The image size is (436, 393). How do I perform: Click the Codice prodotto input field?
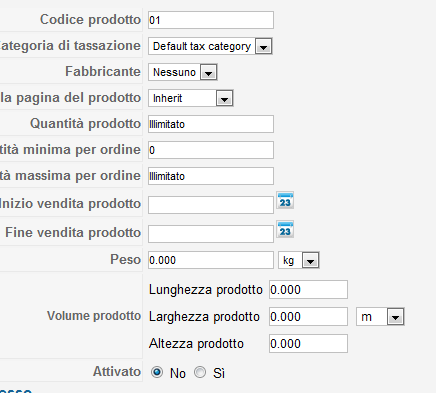211,20
